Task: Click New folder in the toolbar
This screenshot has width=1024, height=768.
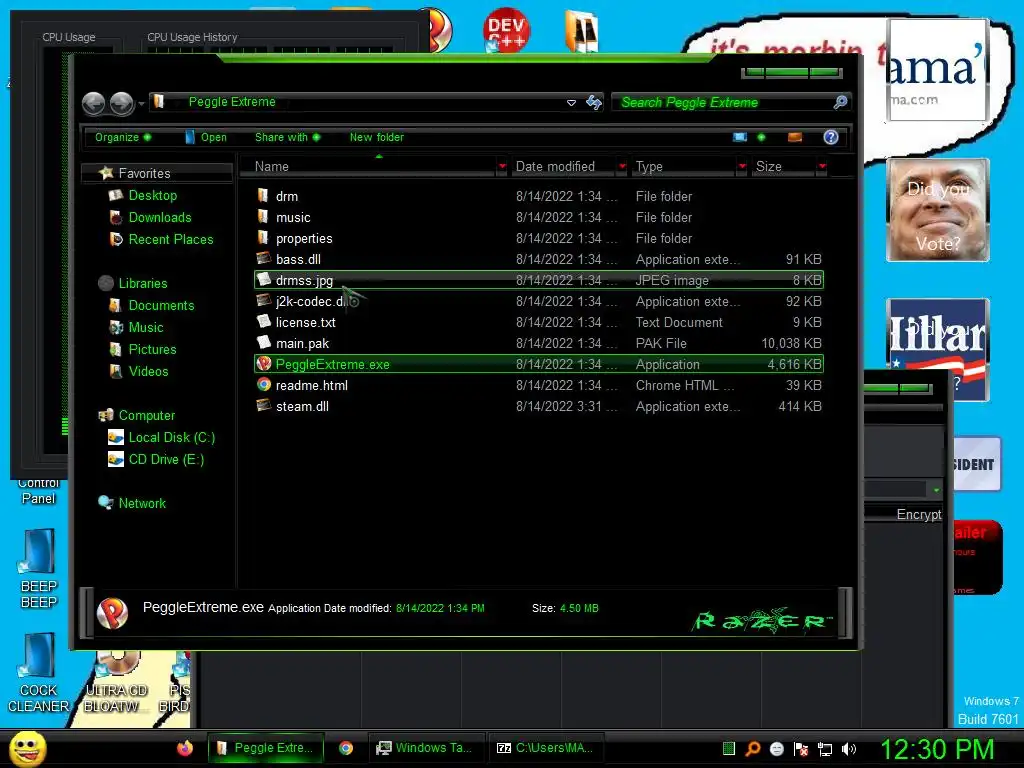Action: click(x=377, y=137)
